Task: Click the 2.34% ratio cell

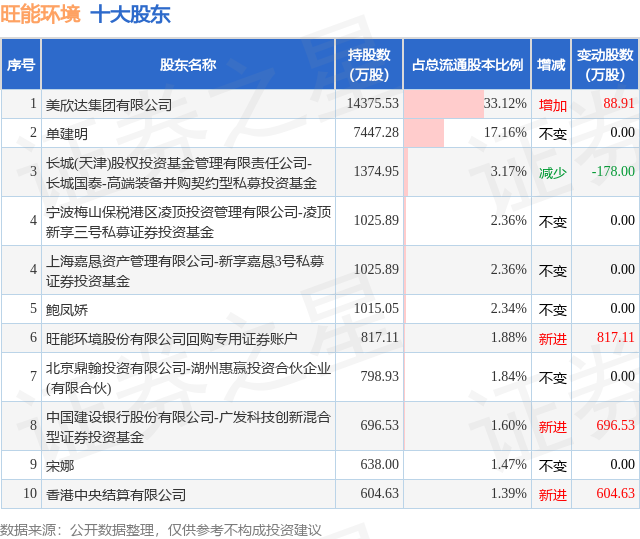Action: pos(467,309)
